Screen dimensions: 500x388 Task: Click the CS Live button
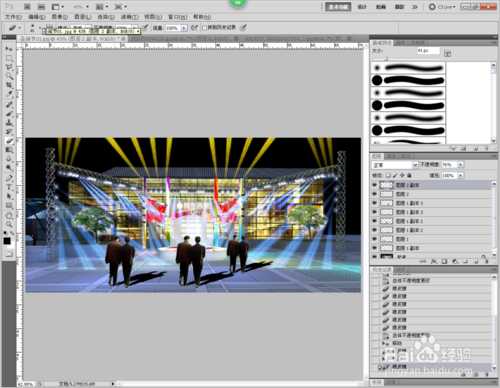[442, 7]
